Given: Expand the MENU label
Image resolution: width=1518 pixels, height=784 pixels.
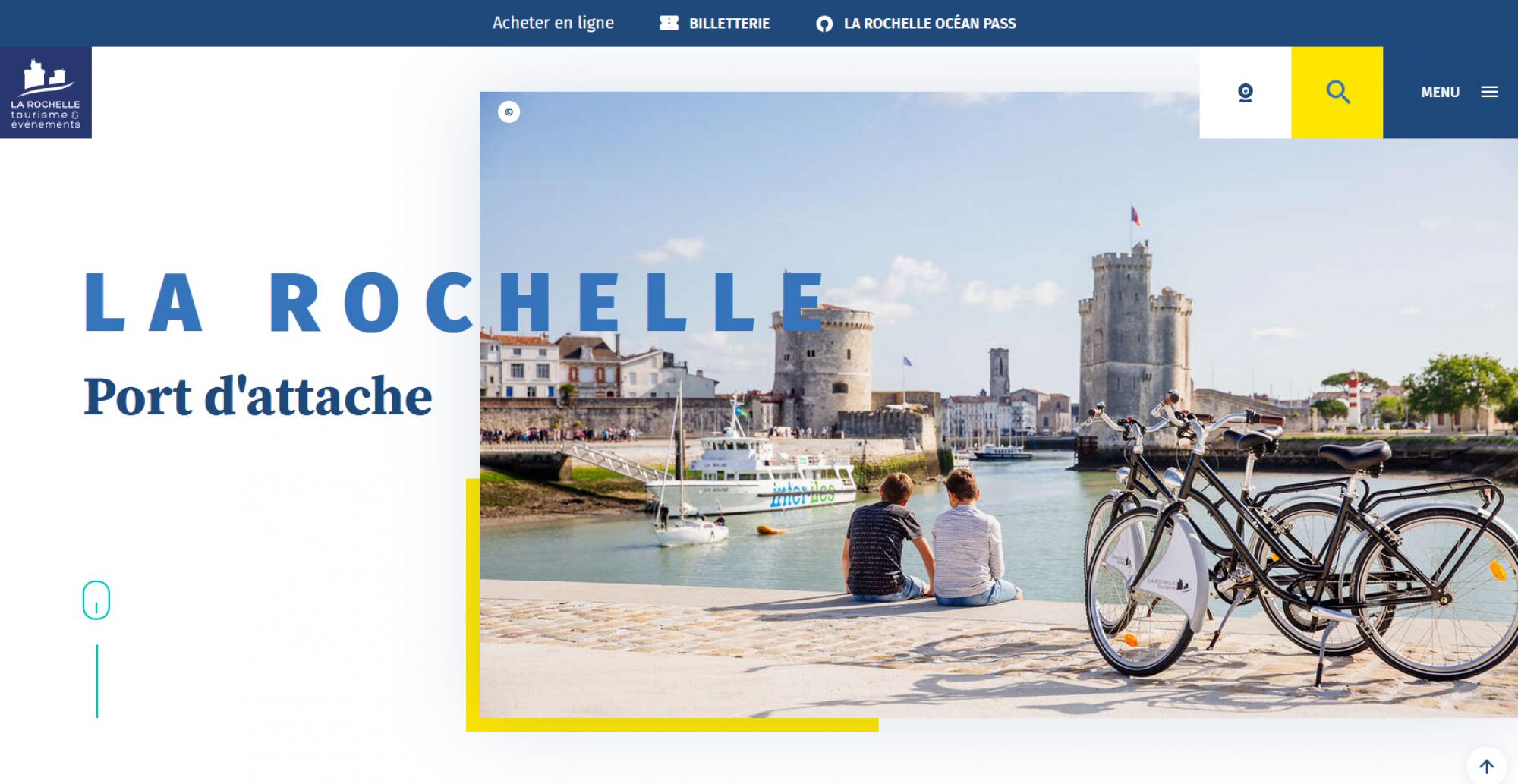Looking at the screenshot, I should coord(1440,92).
